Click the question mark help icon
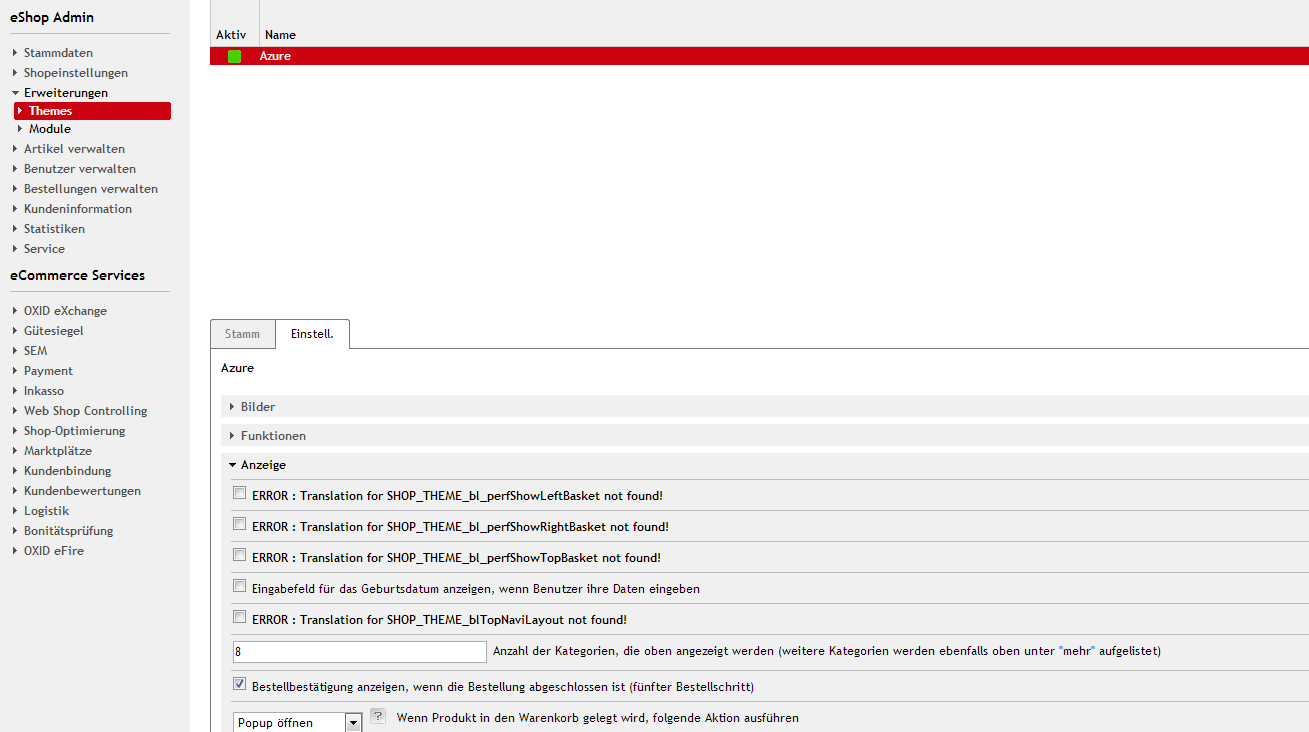Image resolution: width=1309 pixels, height=732 pixels. click(x=378, y=716)
